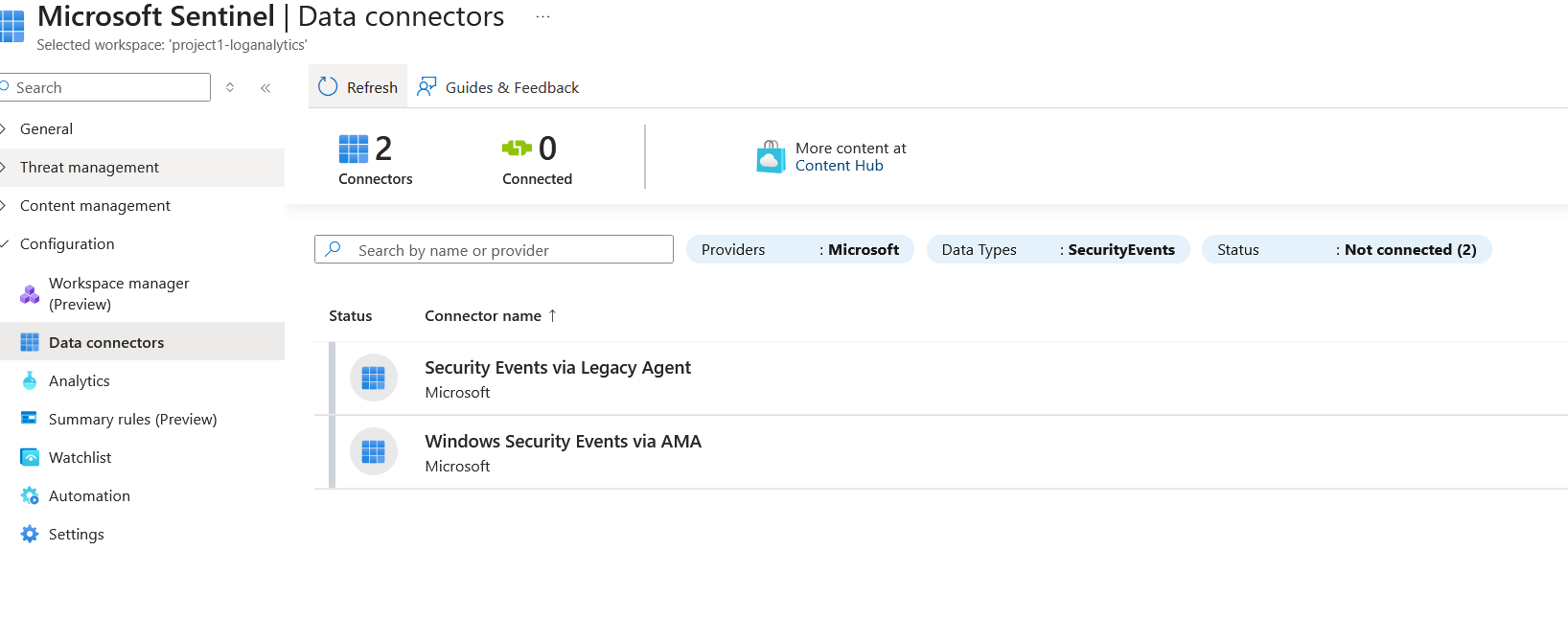Viewport: 1568px width, 642px height.
Task: Click the selected workspace subtitle text
Action: 172,45
